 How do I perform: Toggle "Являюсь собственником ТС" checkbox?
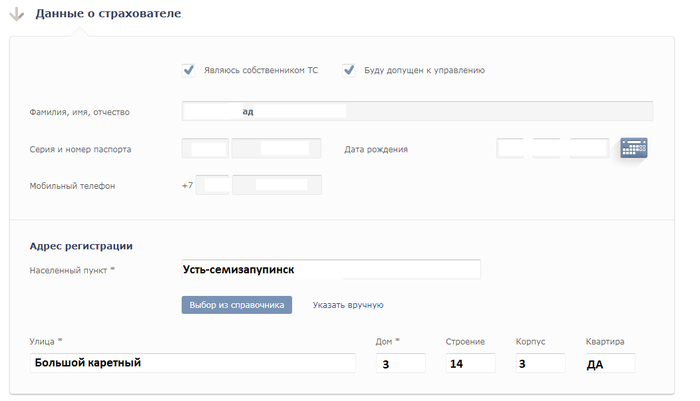(x=188, y=70)
